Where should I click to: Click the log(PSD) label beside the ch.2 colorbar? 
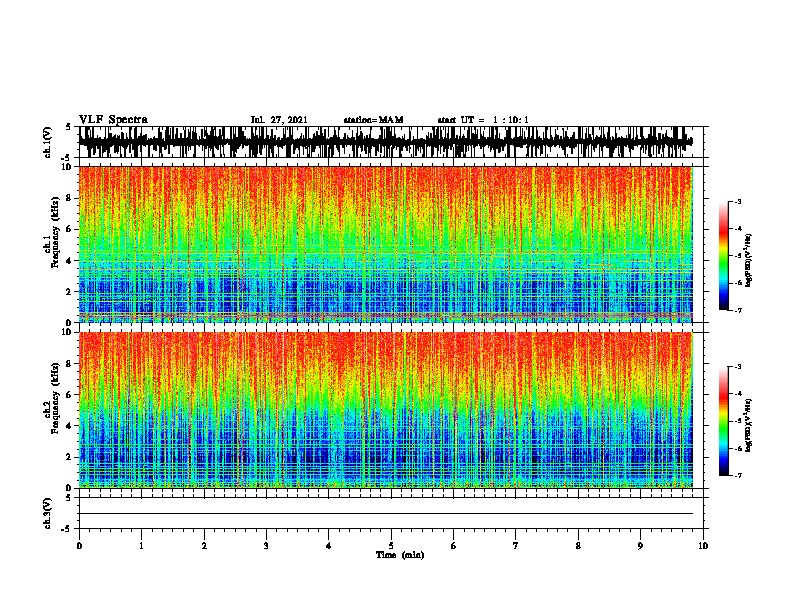click(x=748, y=425)
